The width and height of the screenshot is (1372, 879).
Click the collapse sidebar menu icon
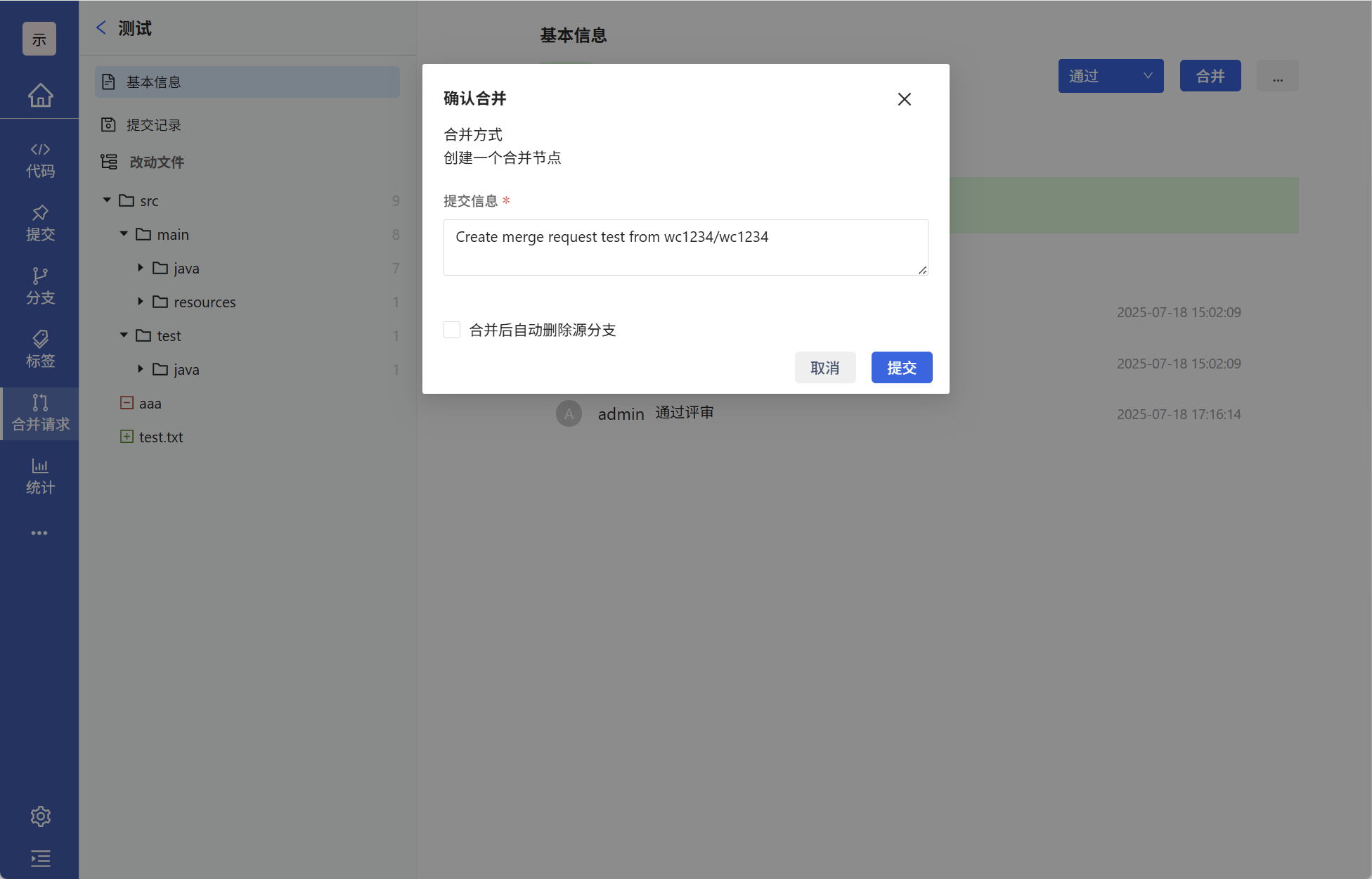(40, 859)
